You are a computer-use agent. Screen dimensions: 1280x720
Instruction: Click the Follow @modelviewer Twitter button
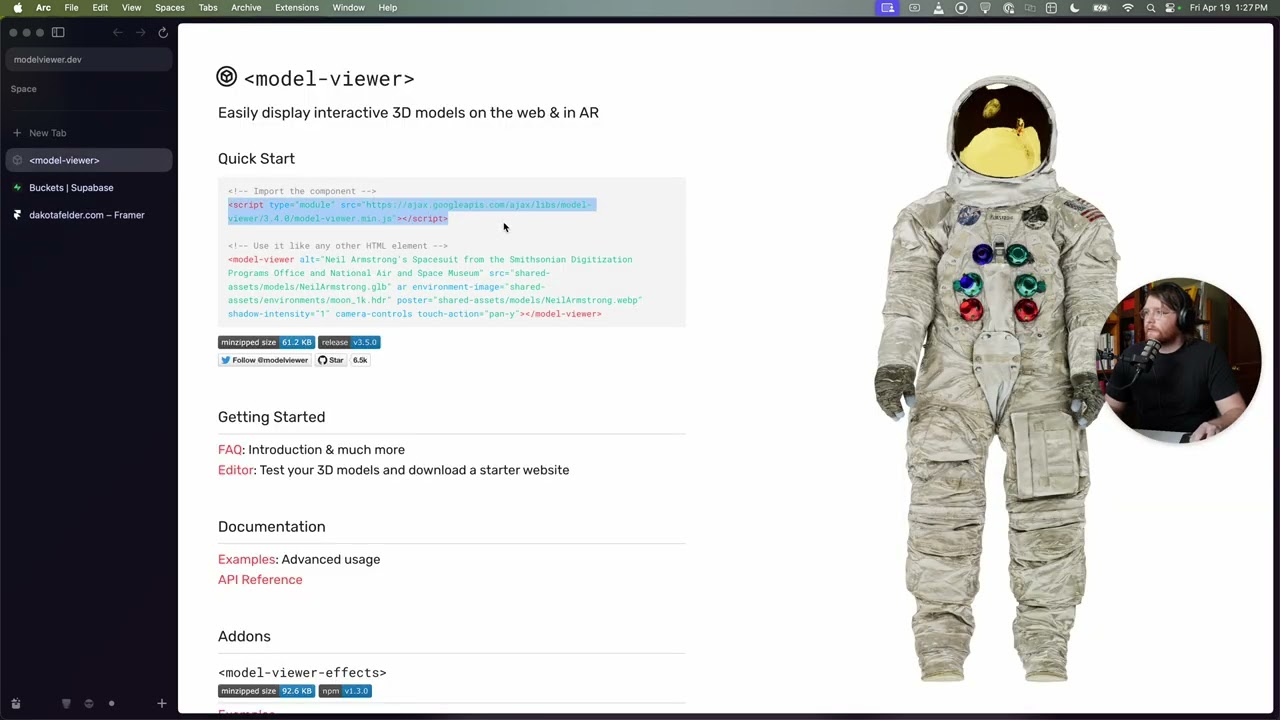click(x=264, y=360)
